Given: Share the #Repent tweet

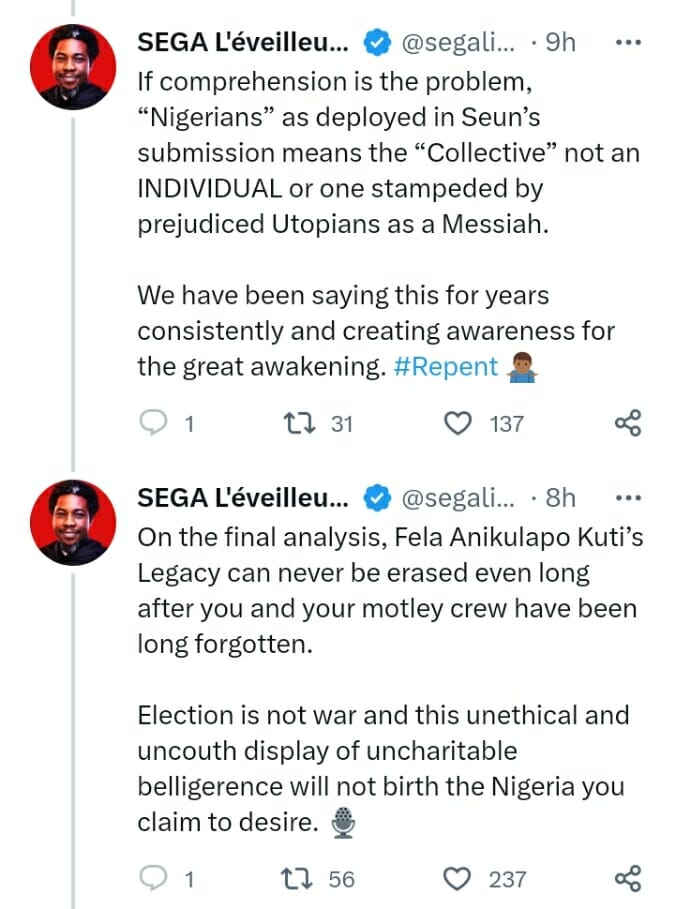Looking at the screenshot, I should tap(627, 423).
